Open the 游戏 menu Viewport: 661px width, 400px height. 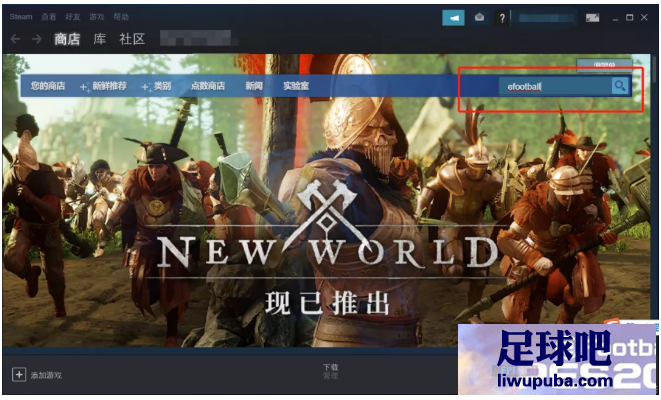[x=97, y=17]
